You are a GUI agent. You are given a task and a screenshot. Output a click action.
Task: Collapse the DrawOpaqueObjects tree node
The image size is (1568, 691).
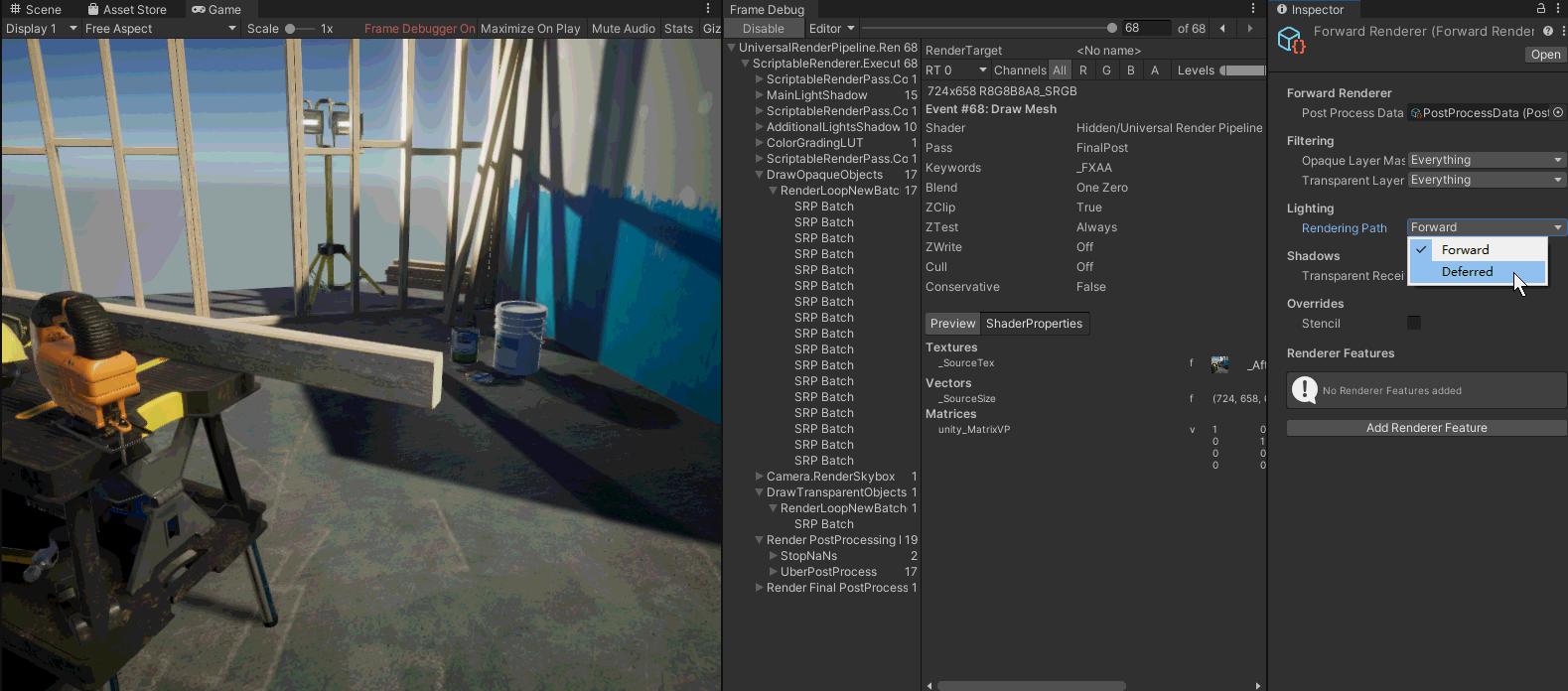pos(759,175)
